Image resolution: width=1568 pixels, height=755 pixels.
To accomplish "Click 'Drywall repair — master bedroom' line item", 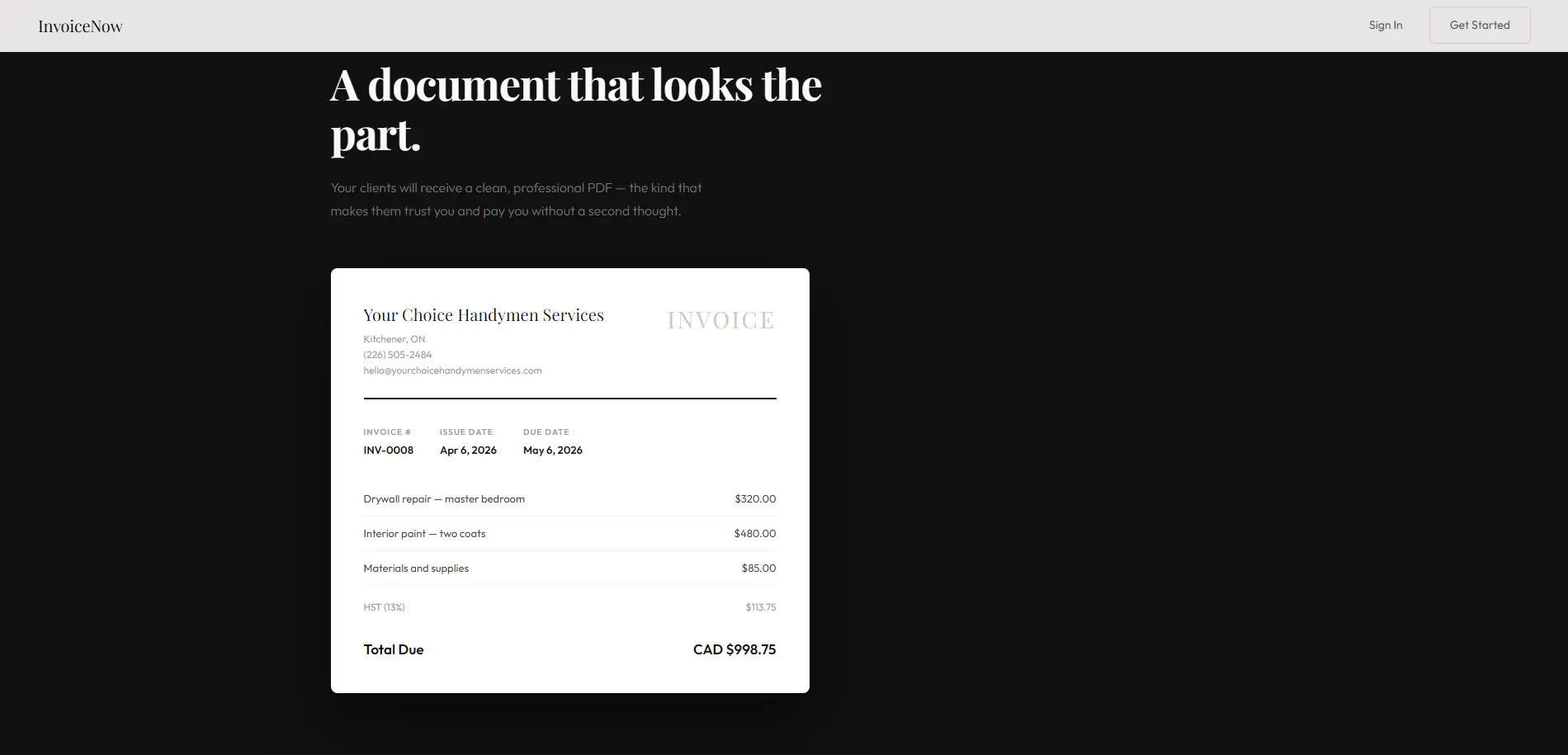I will [x=444, y=499].
